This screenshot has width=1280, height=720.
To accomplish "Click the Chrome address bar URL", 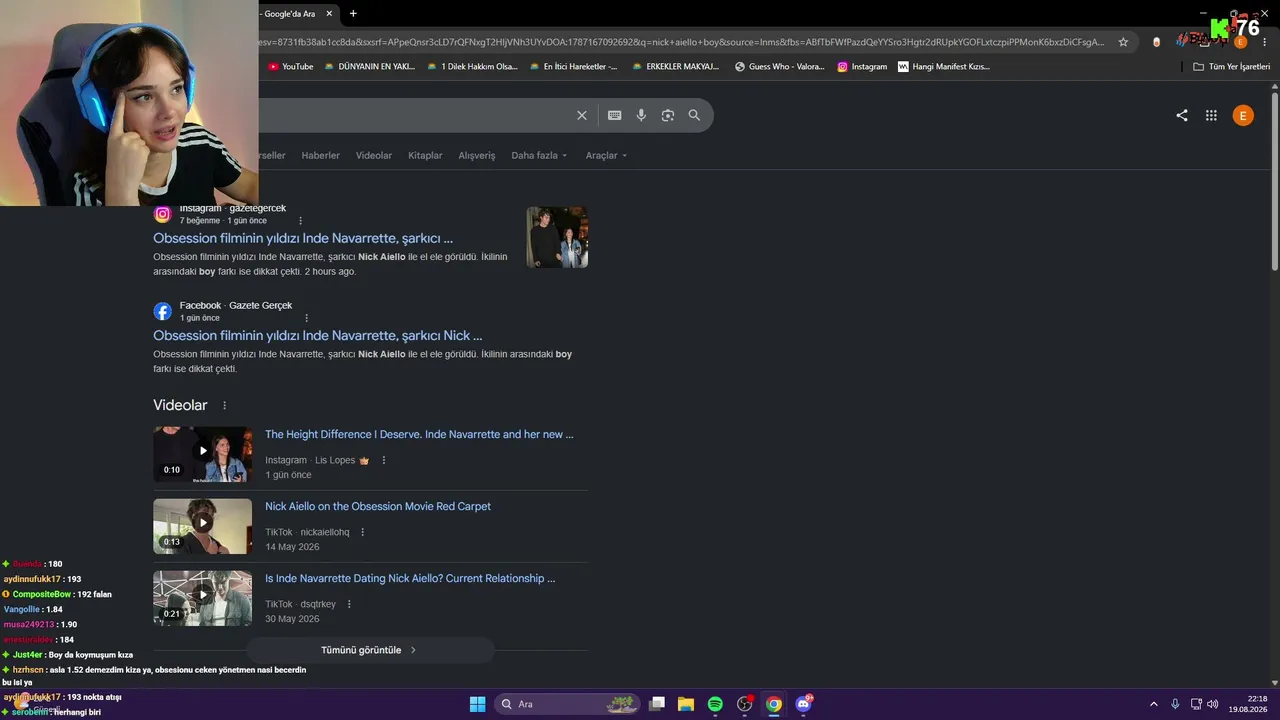I will click(x=680, y=42).
